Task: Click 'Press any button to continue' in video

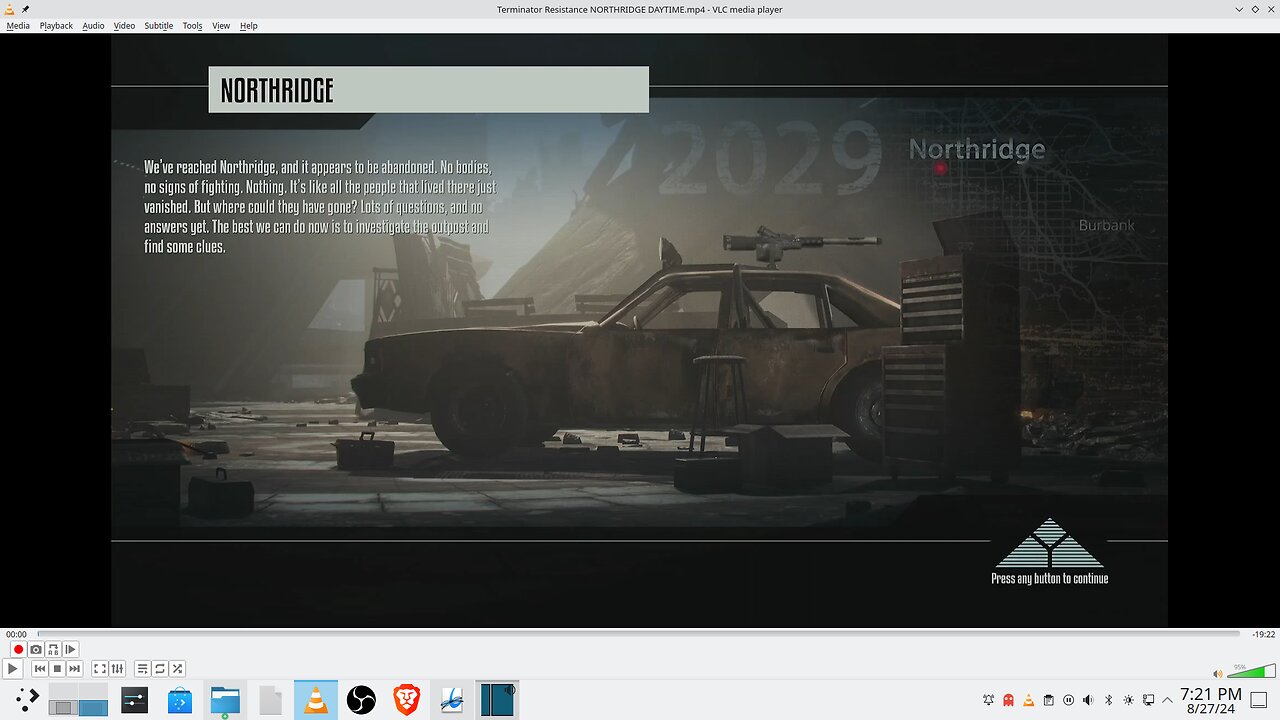Action: [1049, 578]
